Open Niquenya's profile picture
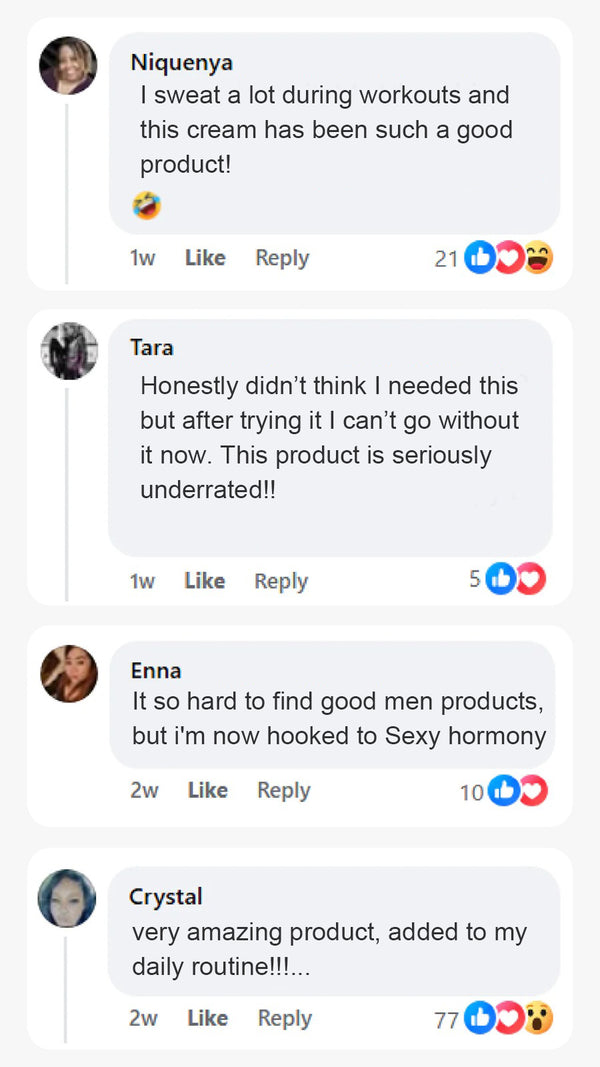This screenshot has height=1067, width=600. (68, 66)
